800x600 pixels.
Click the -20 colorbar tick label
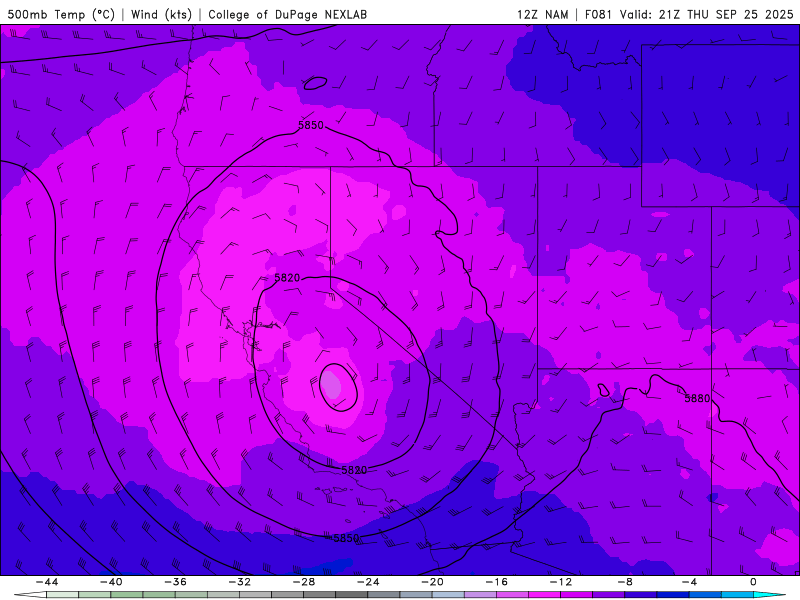[x=432, y=582]
